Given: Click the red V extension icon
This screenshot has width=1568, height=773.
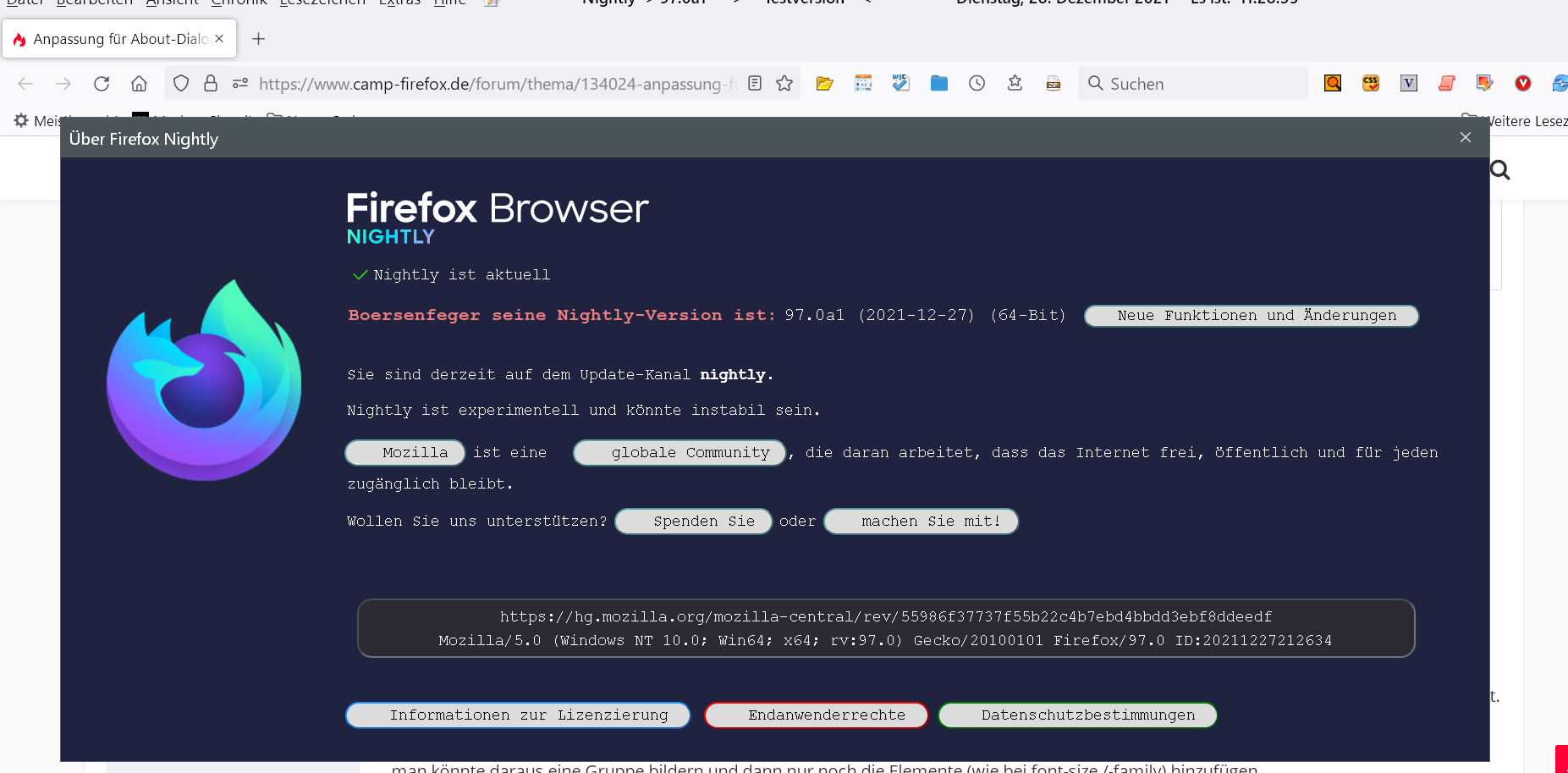Looking at the screenshot, I should point(1522,83).
